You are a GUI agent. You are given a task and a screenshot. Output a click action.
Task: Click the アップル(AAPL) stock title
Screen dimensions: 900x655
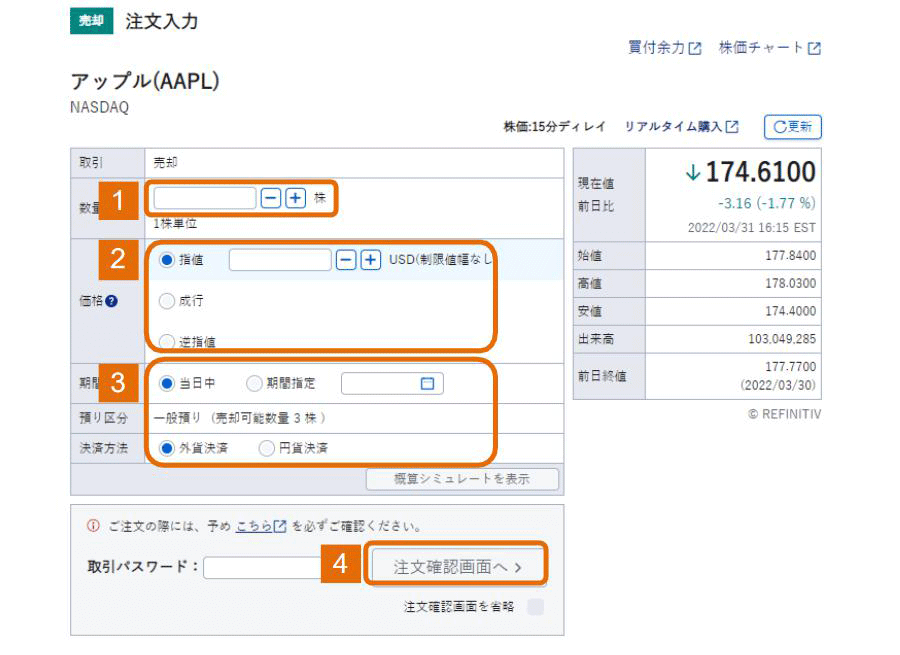[x=145, y=81]
